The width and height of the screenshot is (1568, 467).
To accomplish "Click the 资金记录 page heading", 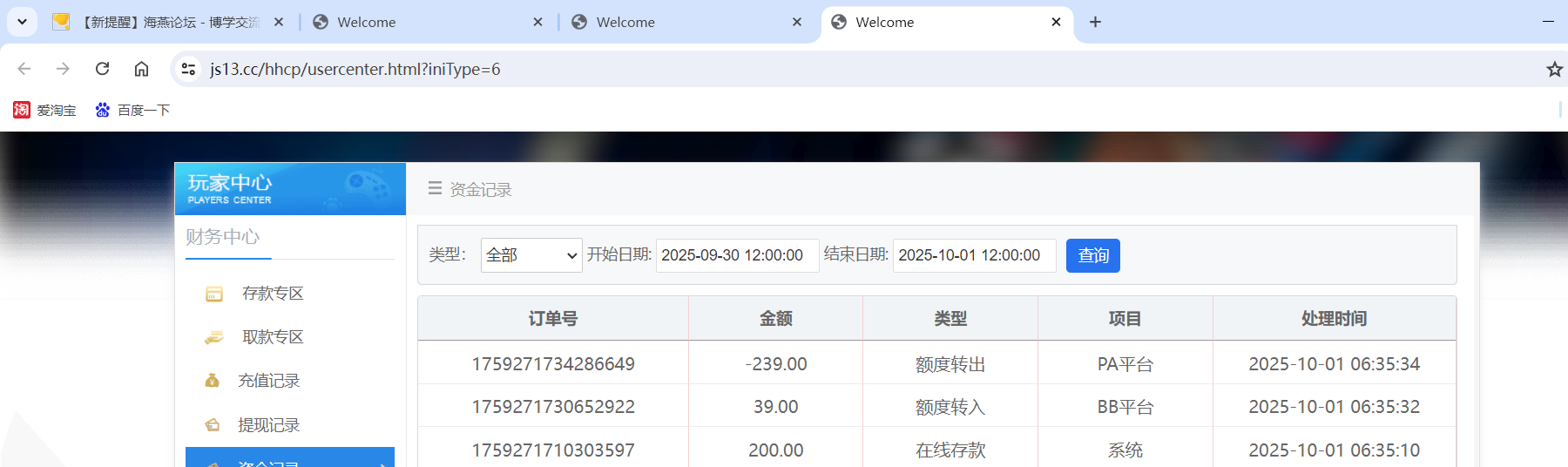I will click(481, 189).
